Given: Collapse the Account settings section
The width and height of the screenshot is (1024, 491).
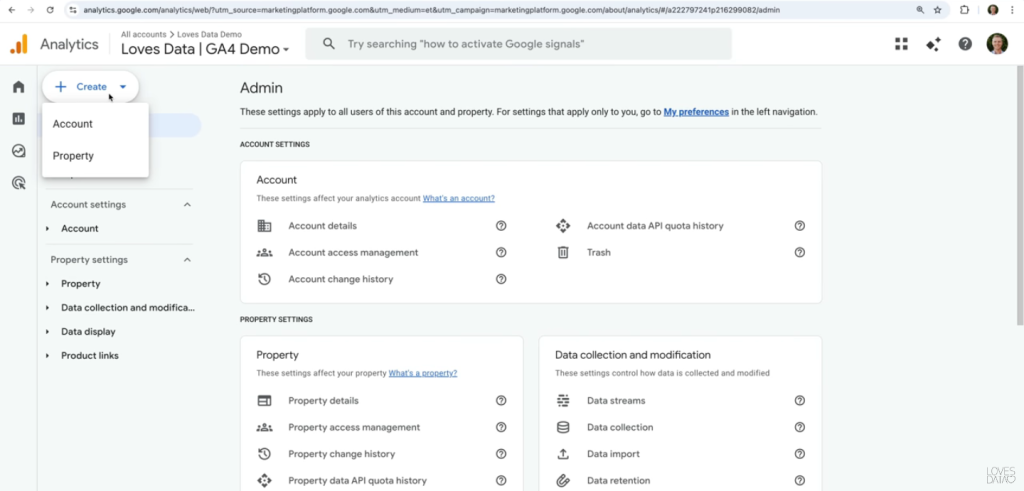Looking at the screenshot, I should pos(187,205).
